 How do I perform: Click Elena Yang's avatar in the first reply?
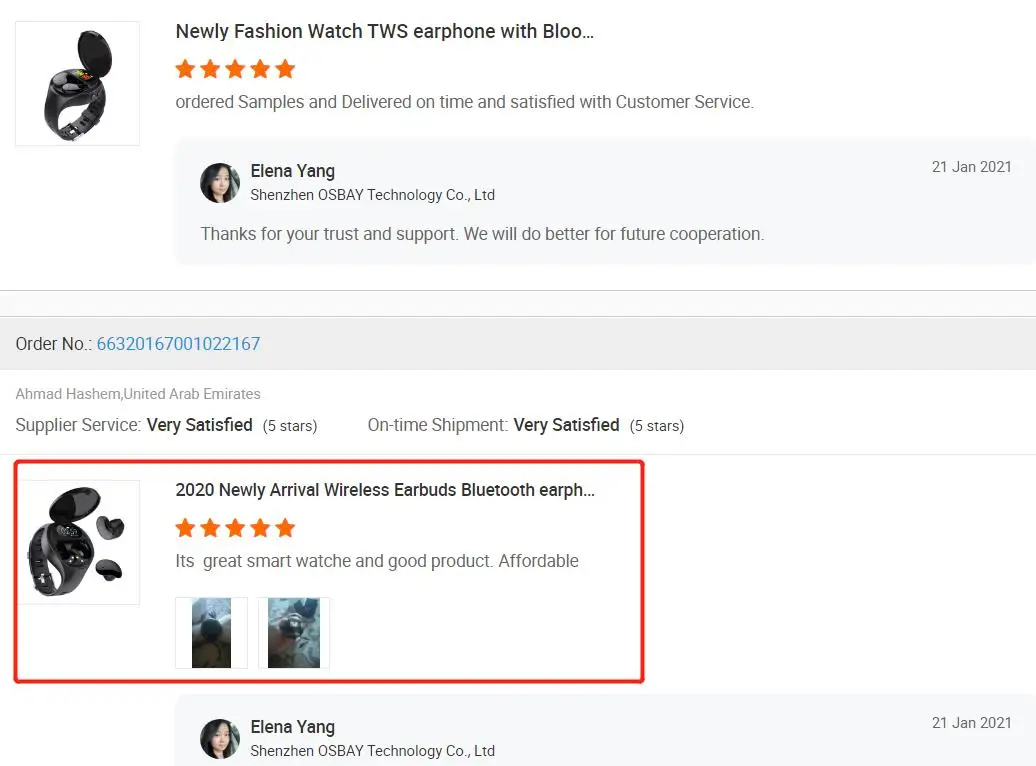click(x=220, y=183)
